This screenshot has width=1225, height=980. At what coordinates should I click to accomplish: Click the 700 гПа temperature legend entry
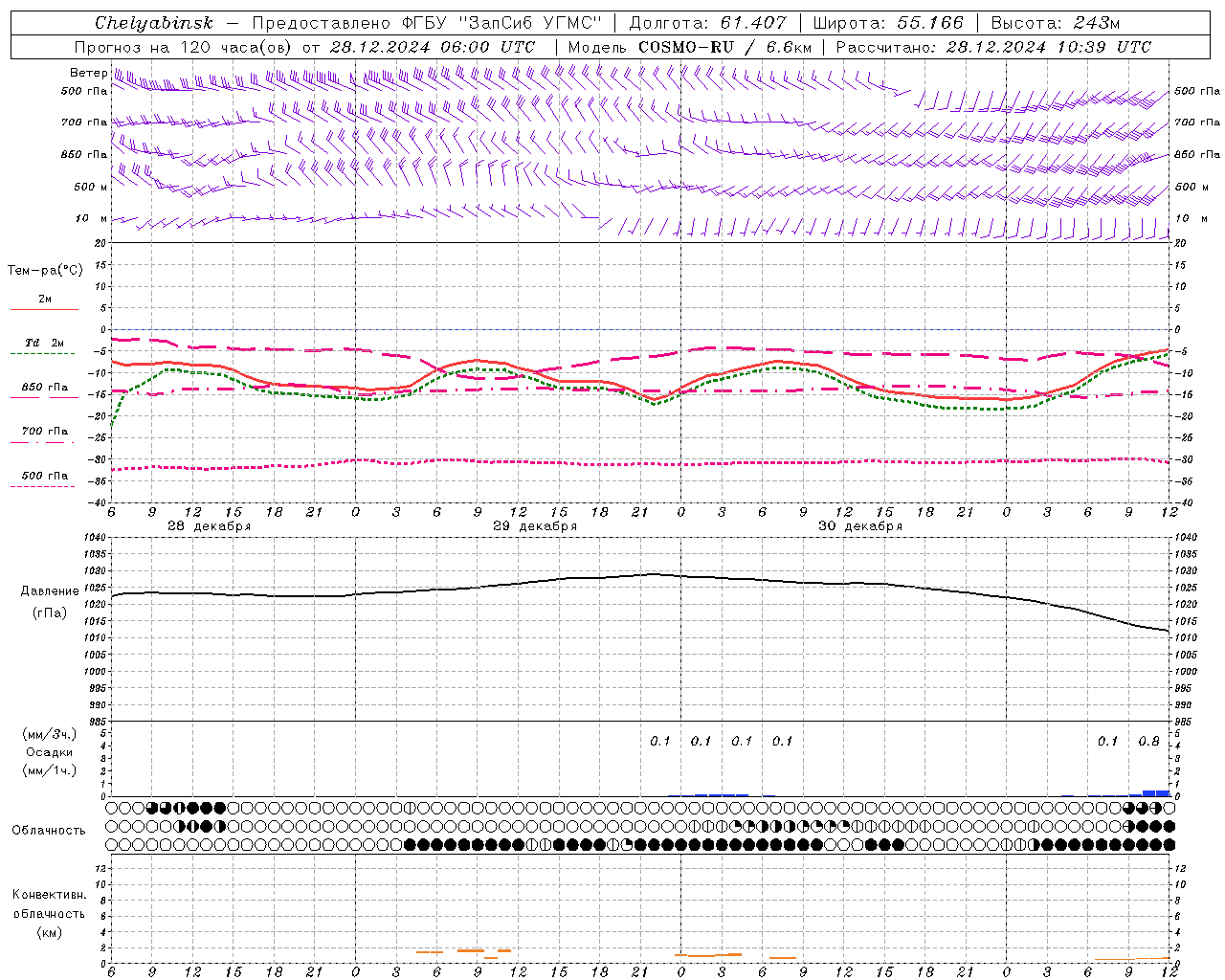click(45, 432)
